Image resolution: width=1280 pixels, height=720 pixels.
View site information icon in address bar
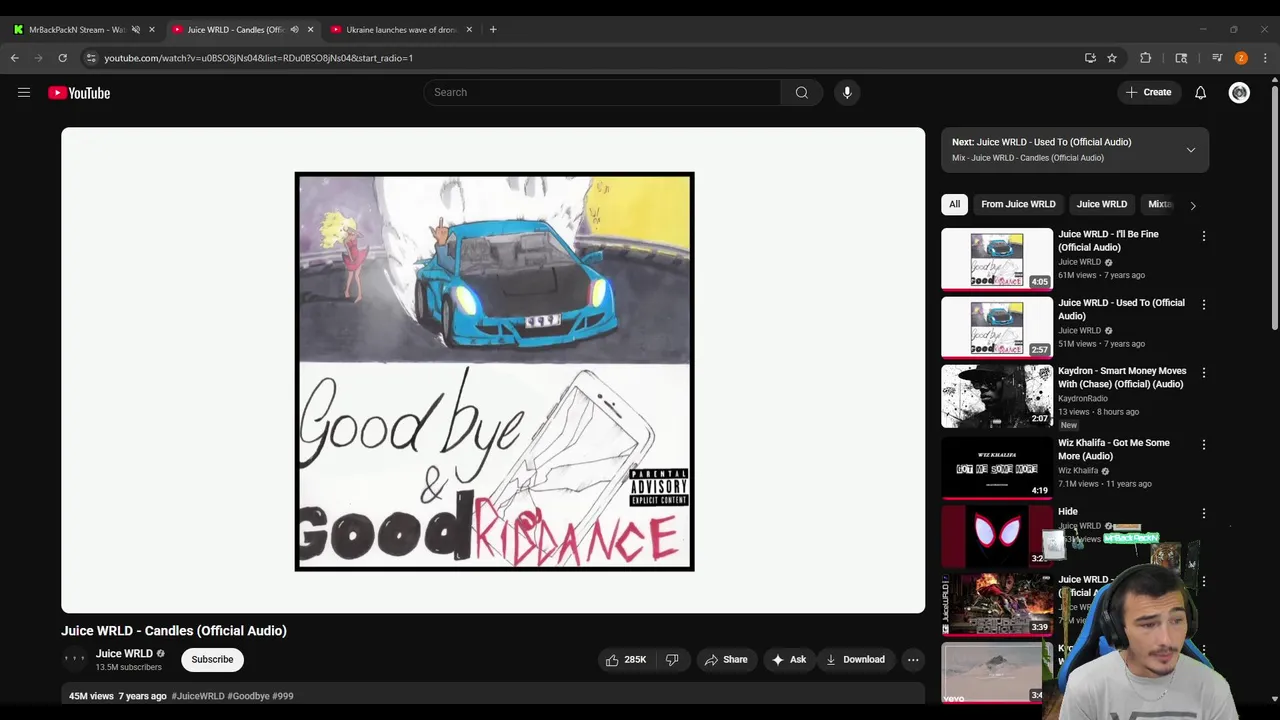point(91,58)
